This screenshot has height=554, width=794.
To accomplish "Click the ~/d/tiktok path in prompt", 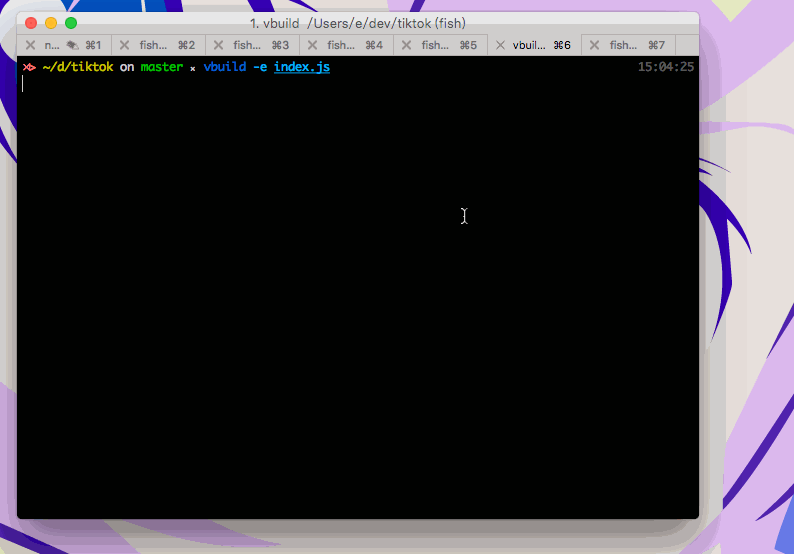I will [x=78, y=67].
